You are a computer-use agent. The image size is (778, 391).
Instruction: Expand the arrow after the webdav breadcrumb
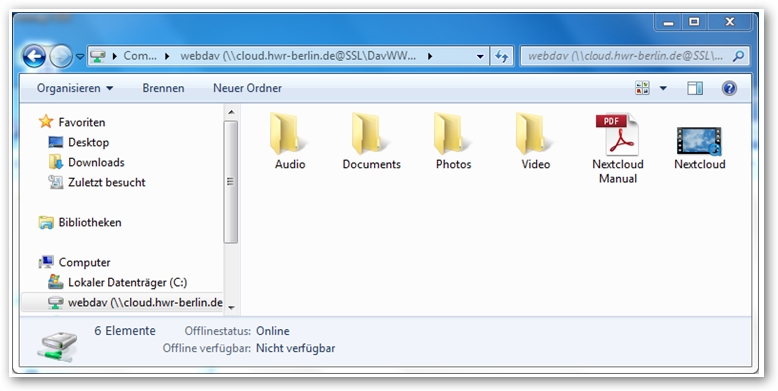pos(430,57)
